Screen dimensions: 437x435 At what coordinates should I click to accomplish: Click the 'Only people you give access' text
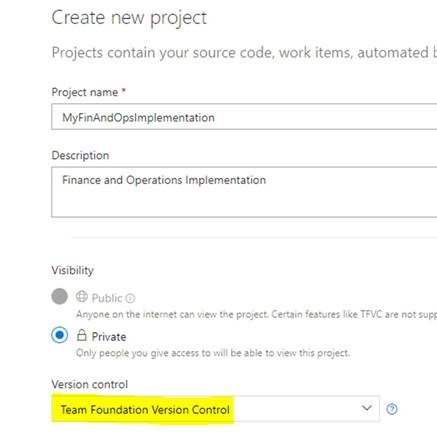tap(213, 353)
